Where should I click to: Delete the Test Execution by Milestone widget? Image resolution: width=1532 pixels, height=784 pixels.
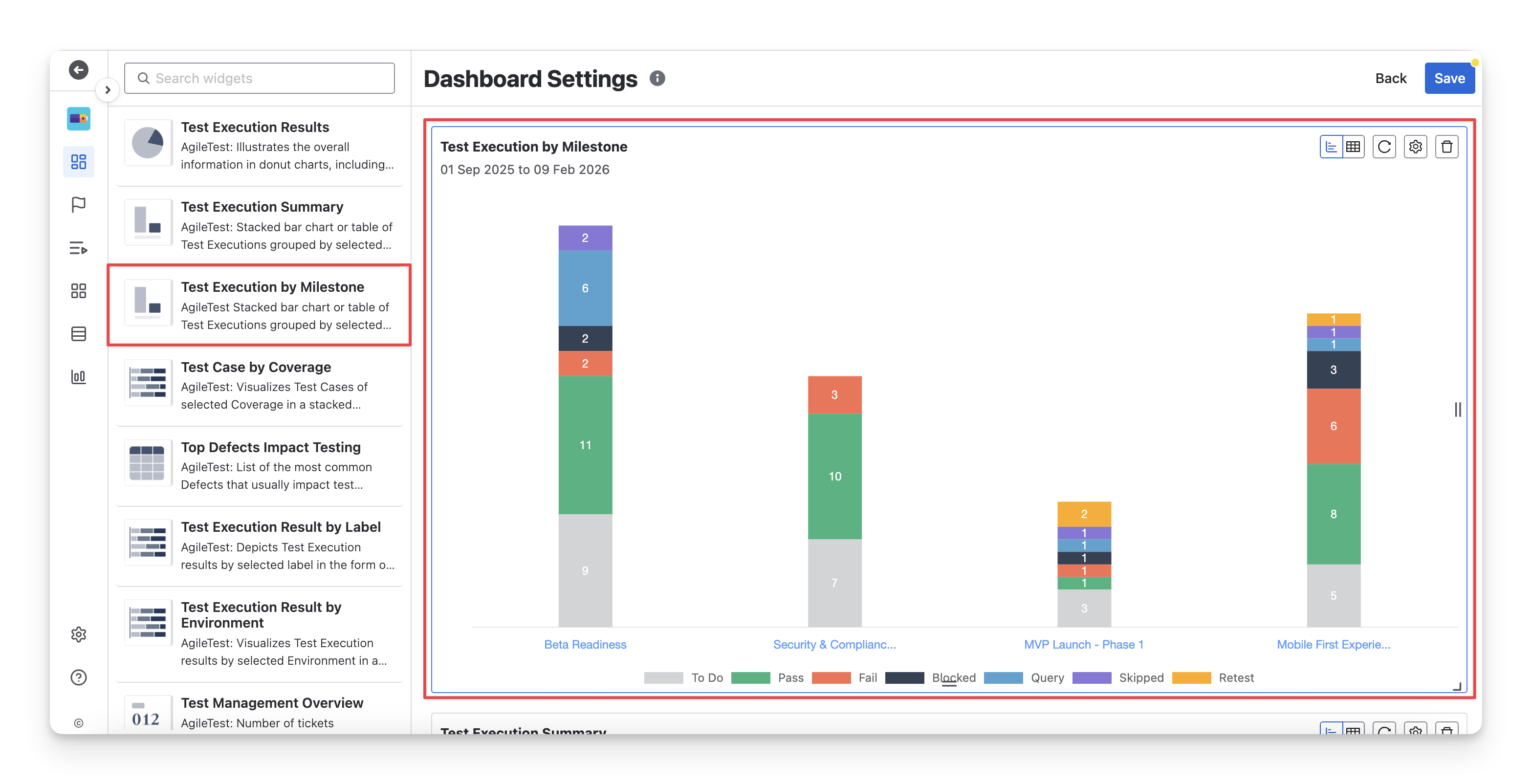1447,147
